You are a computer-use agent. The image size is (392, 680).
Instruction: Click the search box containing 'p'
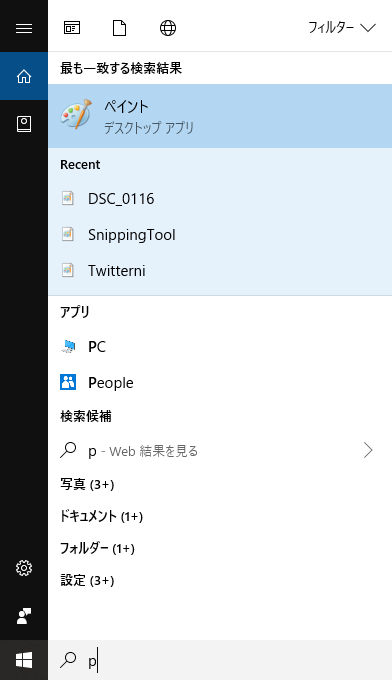point(220,660)
